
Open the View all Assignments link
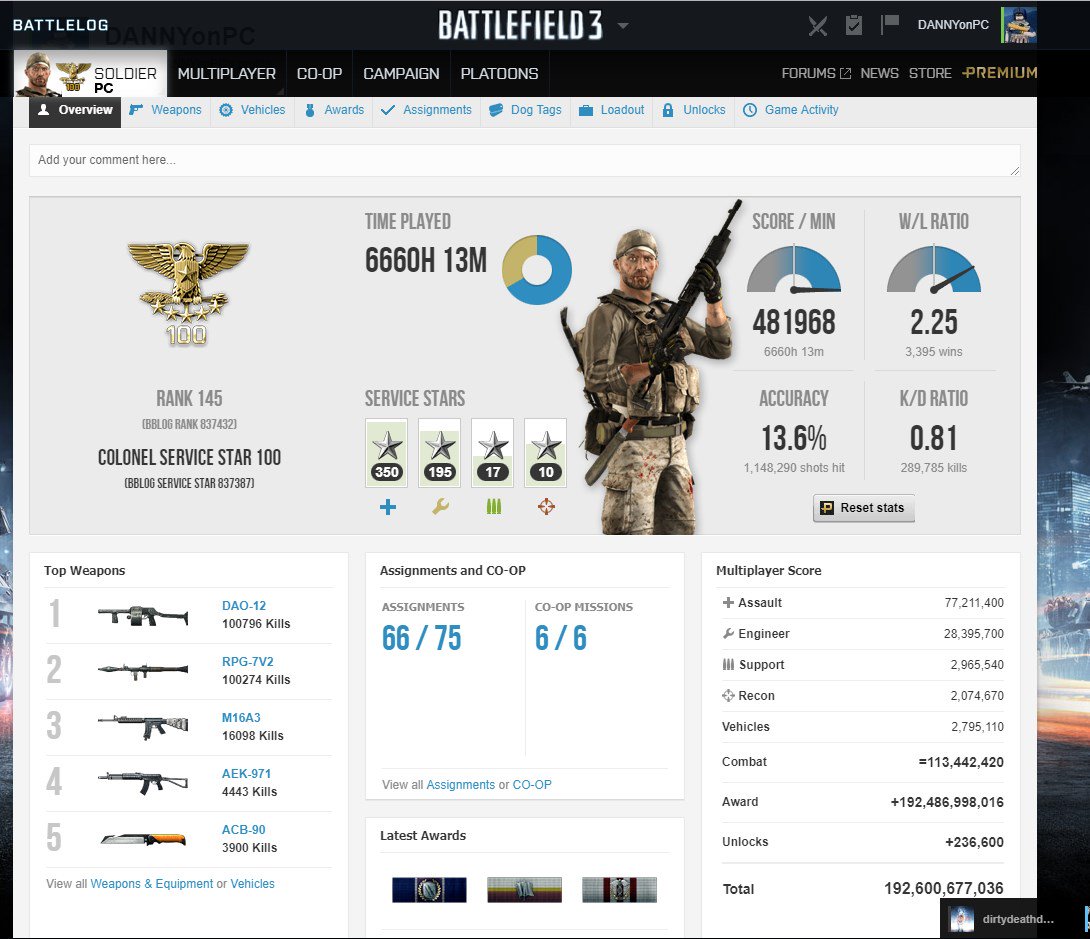pos(460,785)
